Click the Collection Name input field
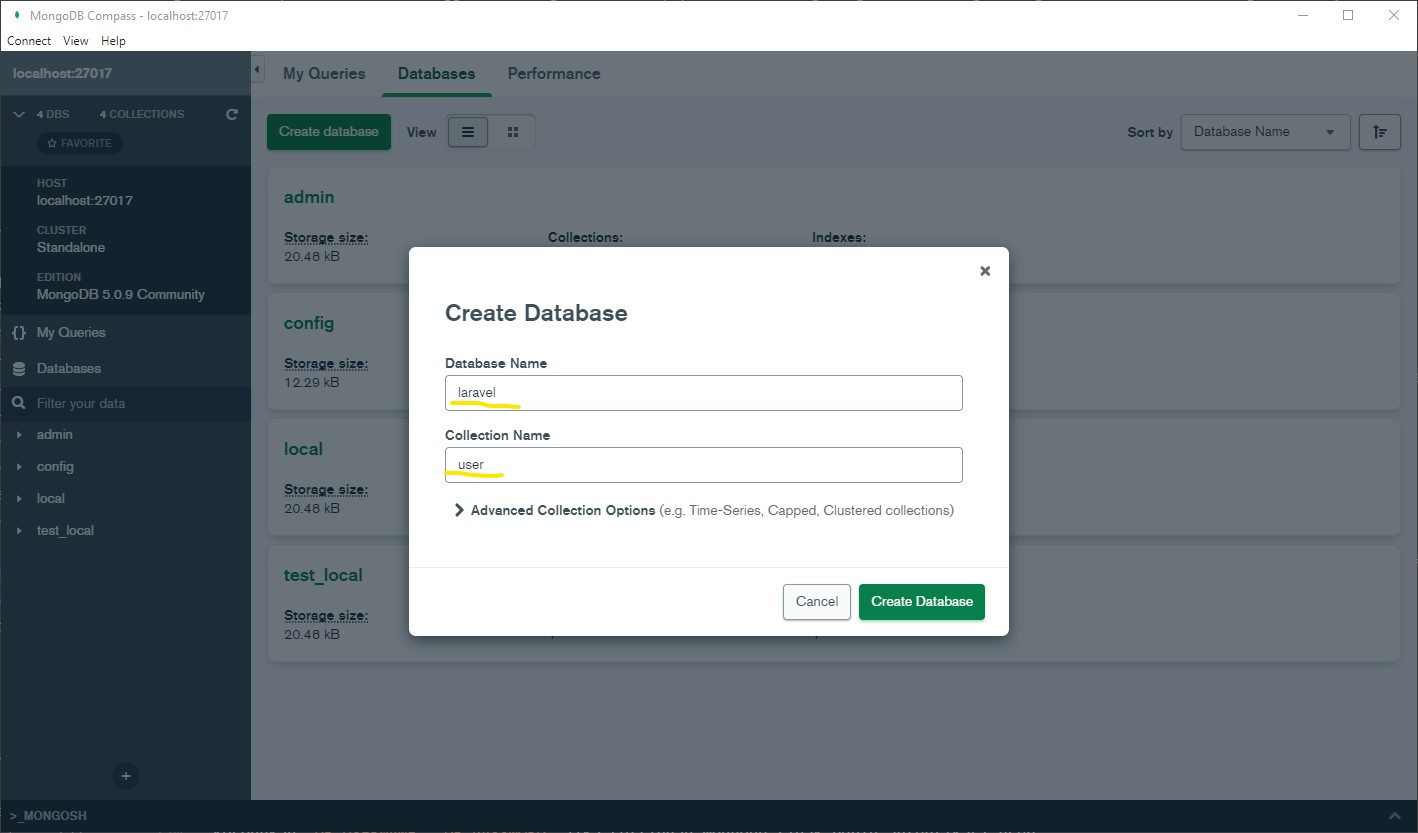 [704, 465]
